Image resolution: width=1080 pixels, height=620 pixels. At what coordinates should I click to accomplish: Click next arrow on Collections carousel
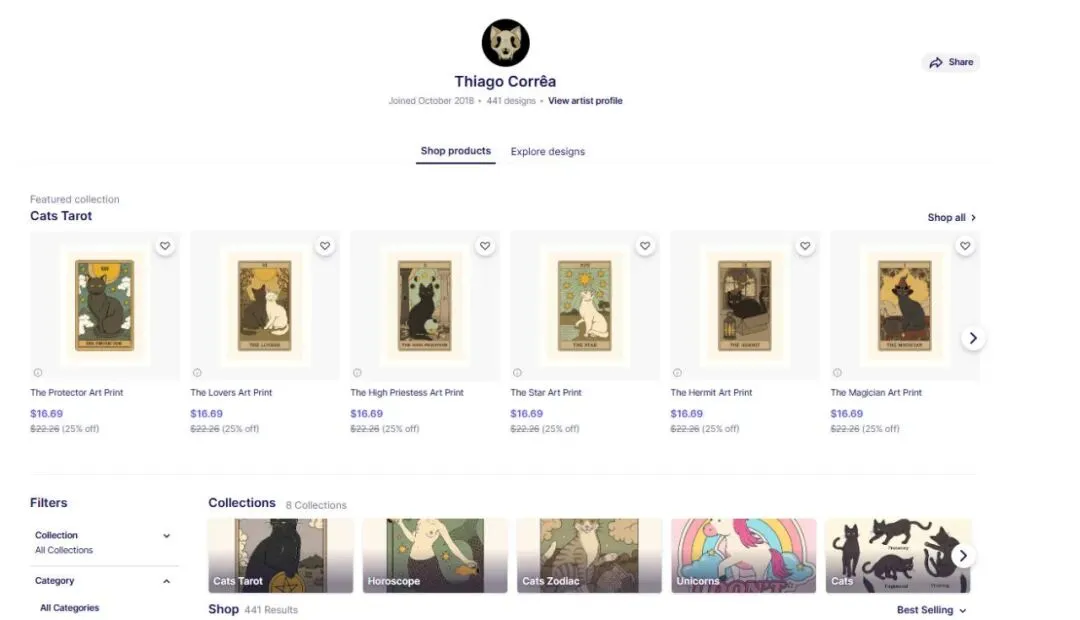[x=963, y=555]
